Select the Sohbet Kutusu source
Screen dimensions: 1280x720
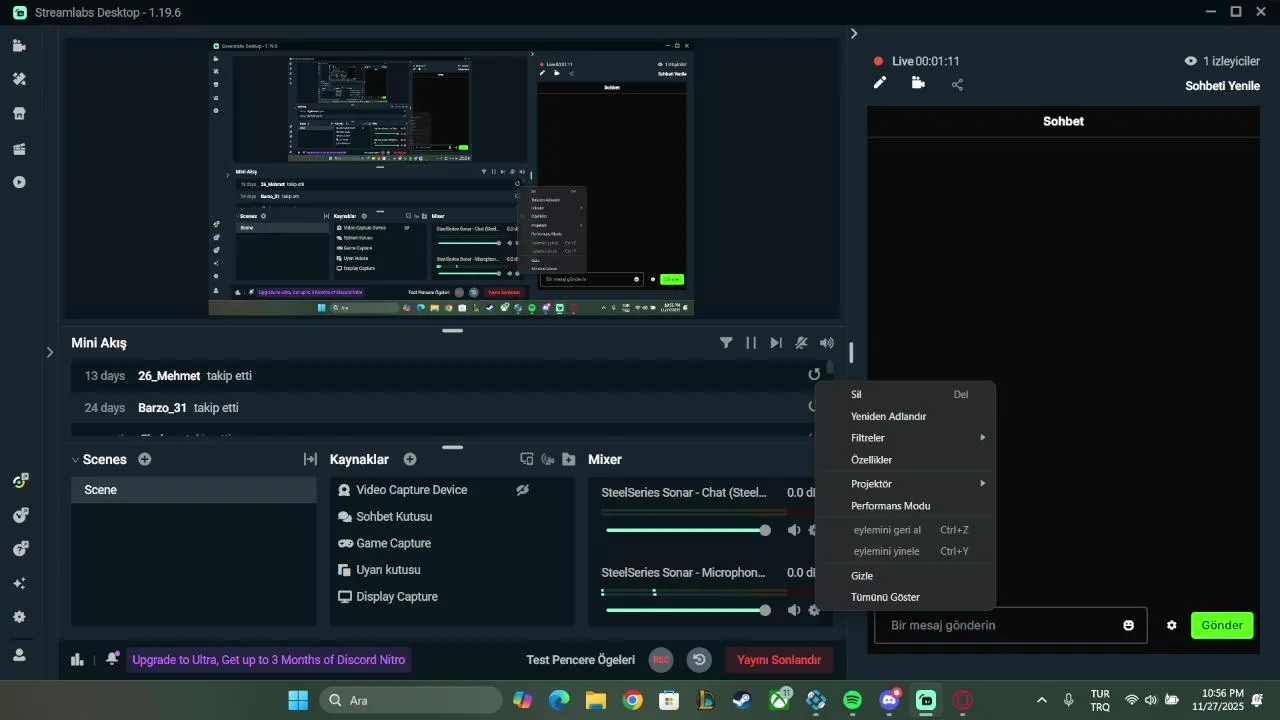(x=395, y=517)
